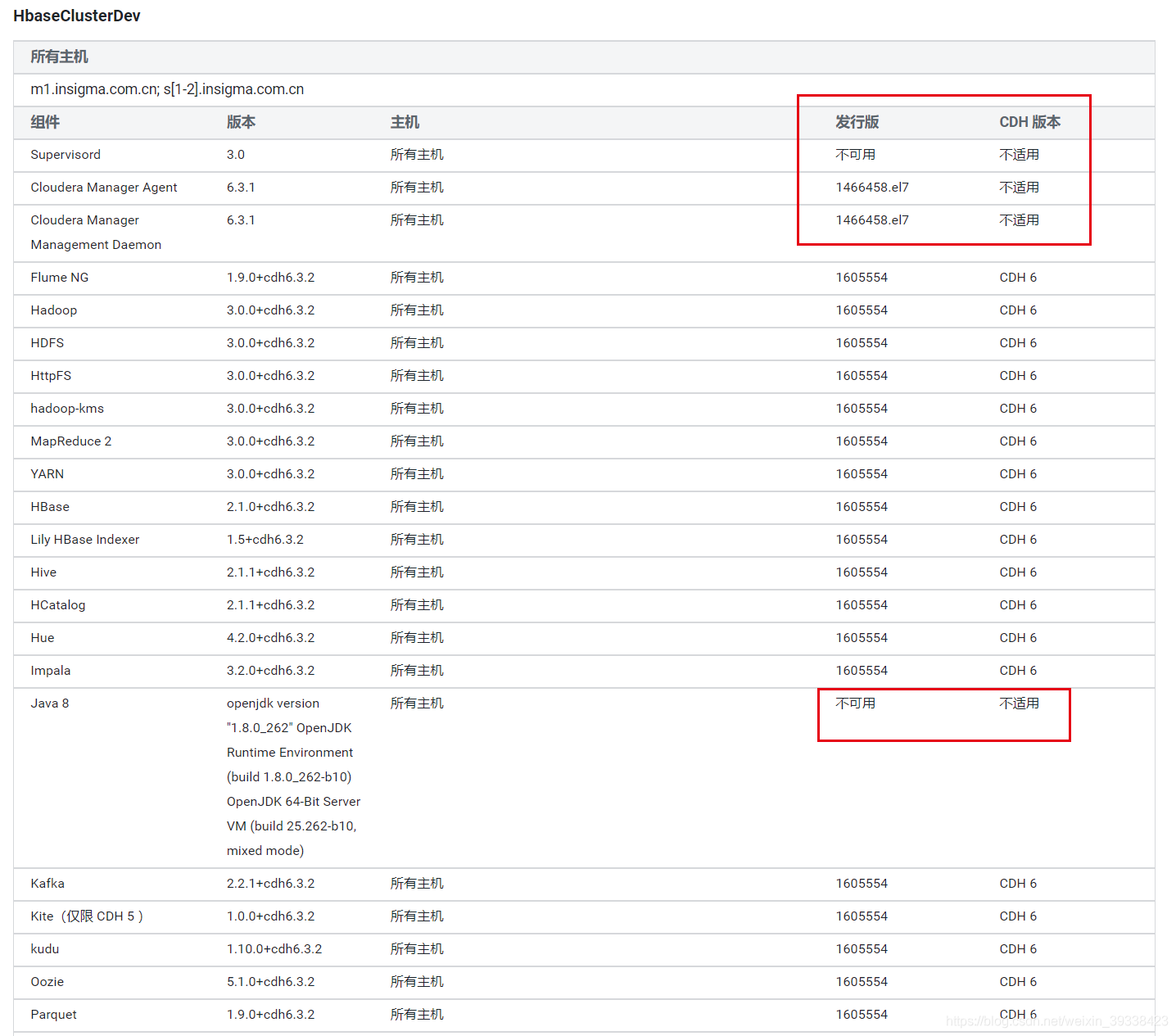This screenshot has height=1036, width=1176.
Task: Click Lily HBase Indexer version 1.5+cdh6.3.2
Action: tap(265, 540)
